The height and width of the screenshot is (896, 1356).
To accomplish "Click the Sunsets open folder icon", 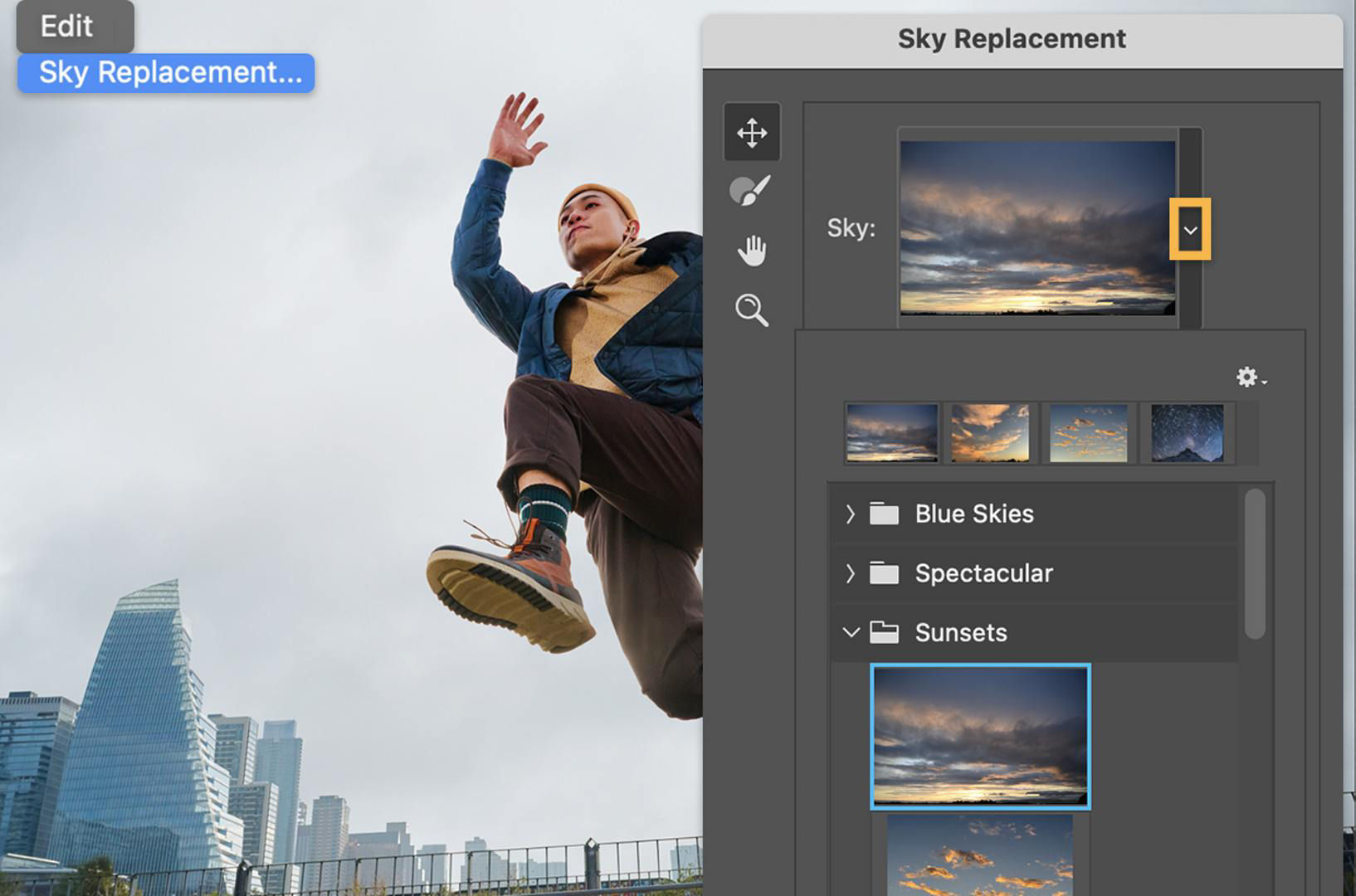I will (885, 632).
